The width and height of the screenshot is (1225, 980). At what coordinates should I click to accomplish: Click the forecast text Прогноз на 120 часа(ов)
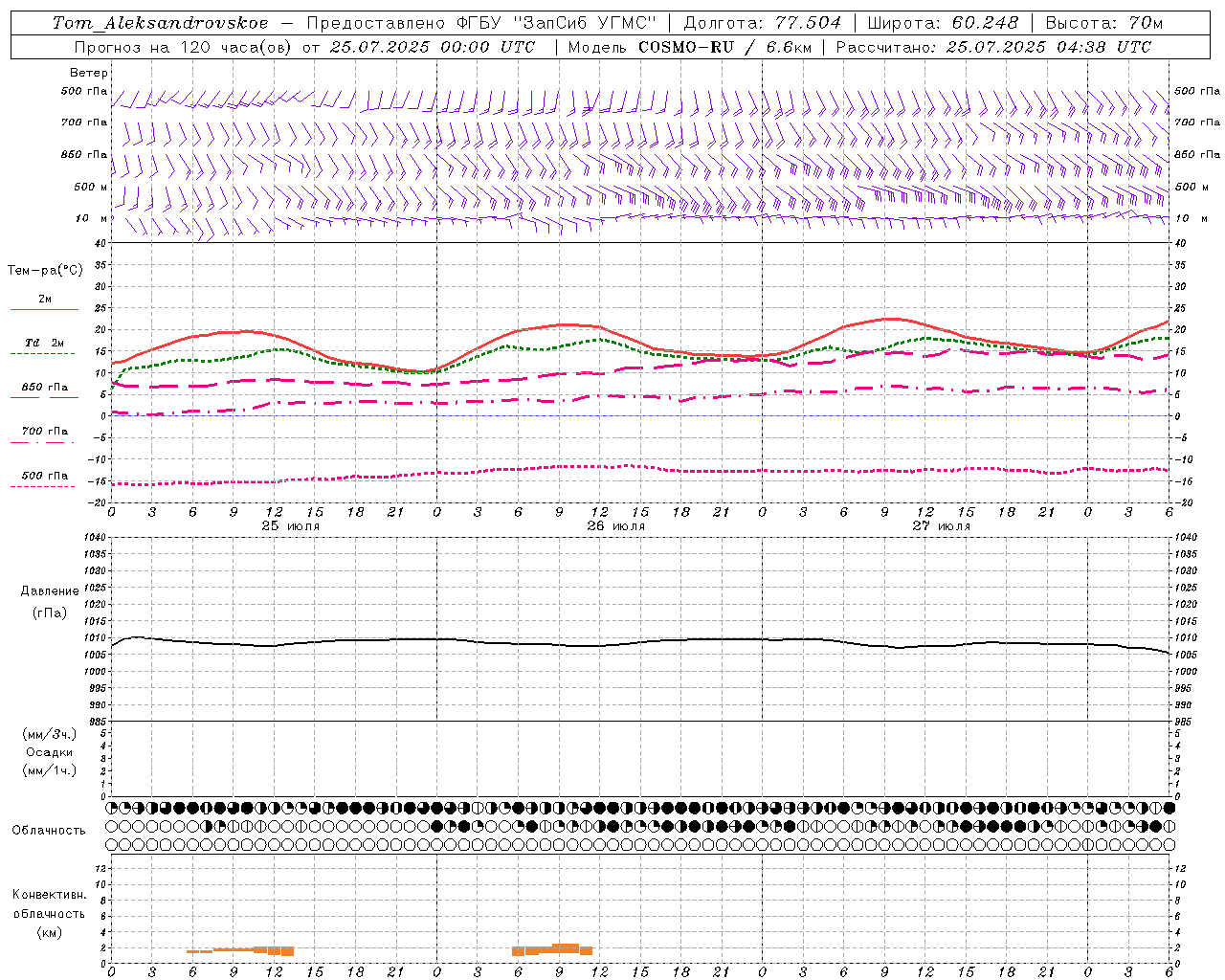click(x=184, y=47)
